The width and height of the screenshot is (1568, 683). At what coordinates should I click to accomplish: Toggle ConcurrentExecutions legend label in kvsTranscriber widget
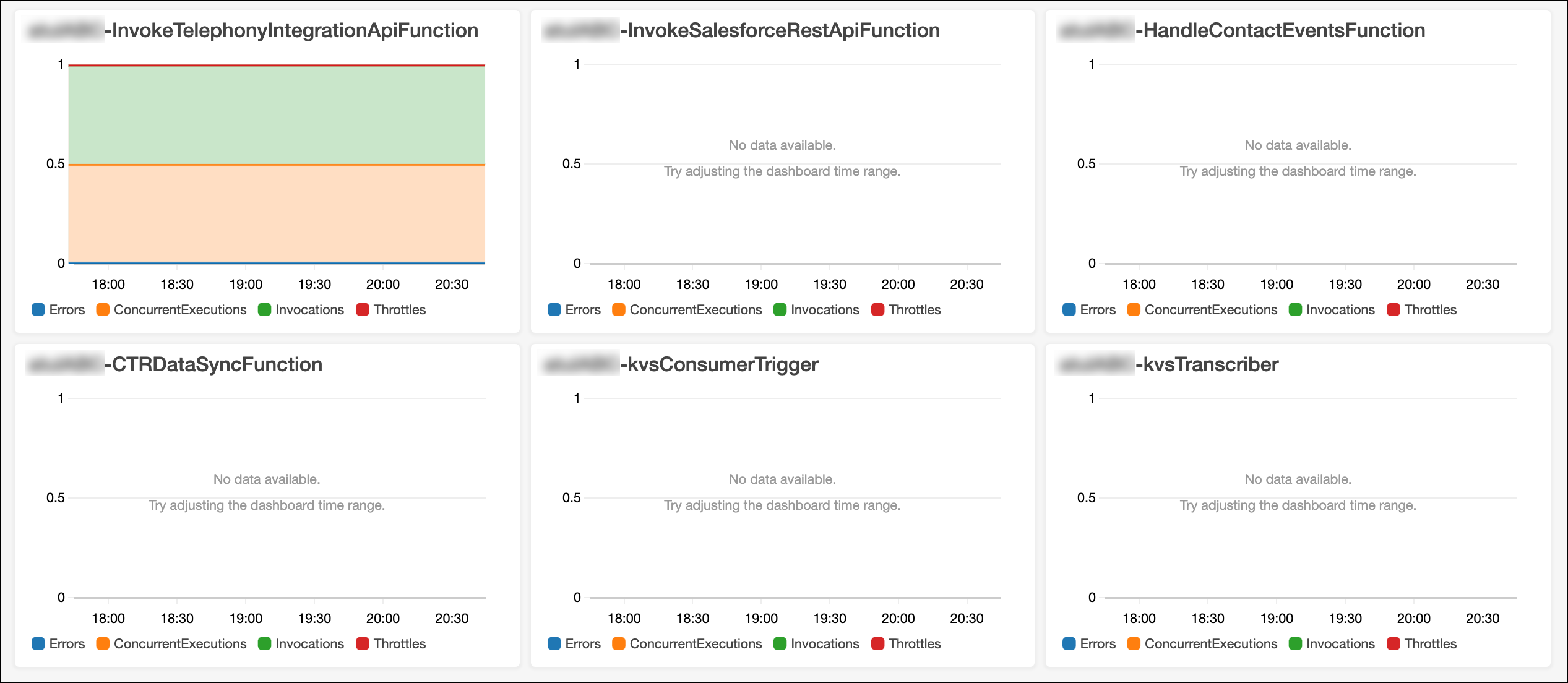(1210, 643)
